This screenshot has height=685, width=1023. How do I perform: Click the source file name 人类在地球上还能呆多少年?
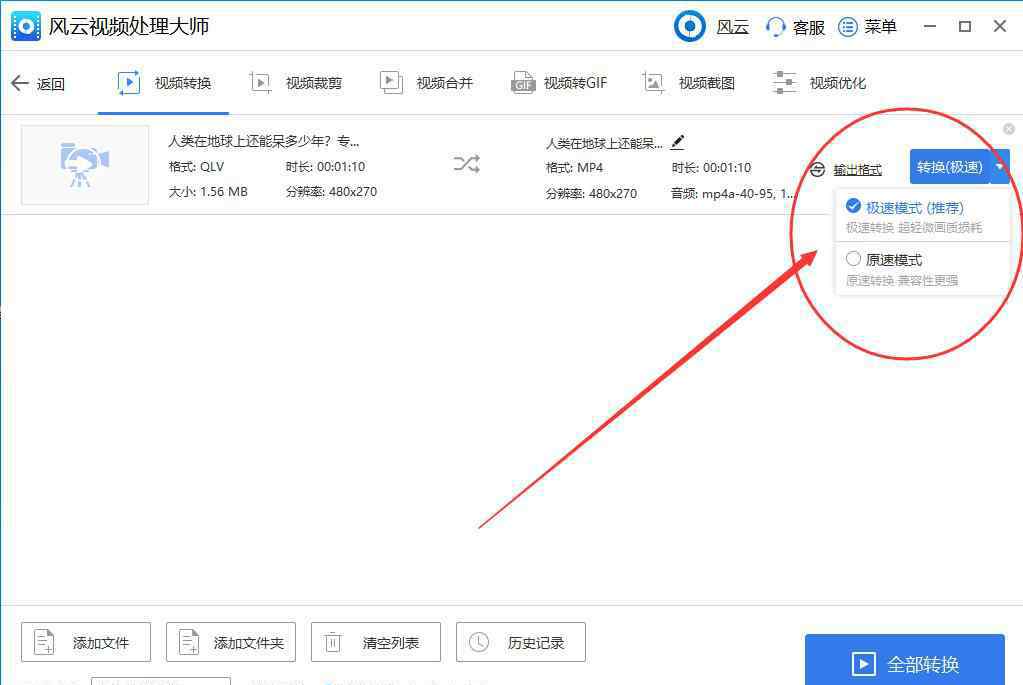[264, 141]
